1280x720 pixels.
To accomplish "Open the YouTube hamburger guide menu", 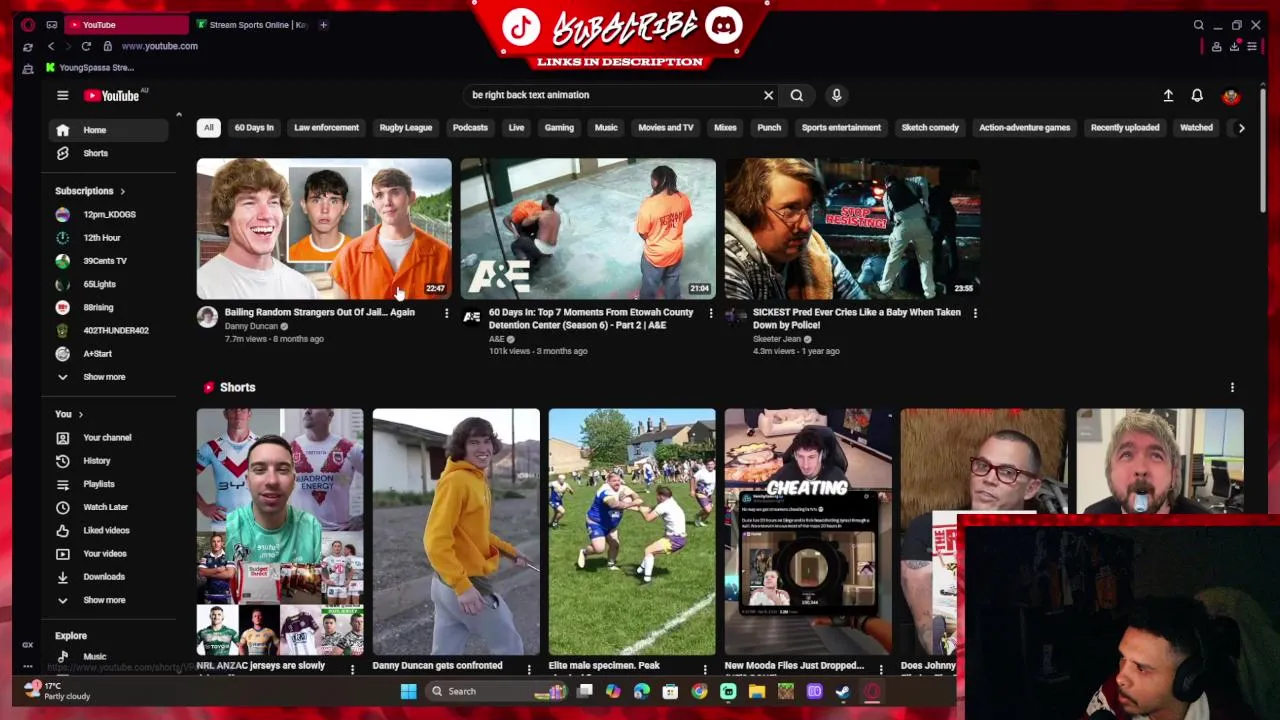I will pyautogui.click(x=62, y=96).
